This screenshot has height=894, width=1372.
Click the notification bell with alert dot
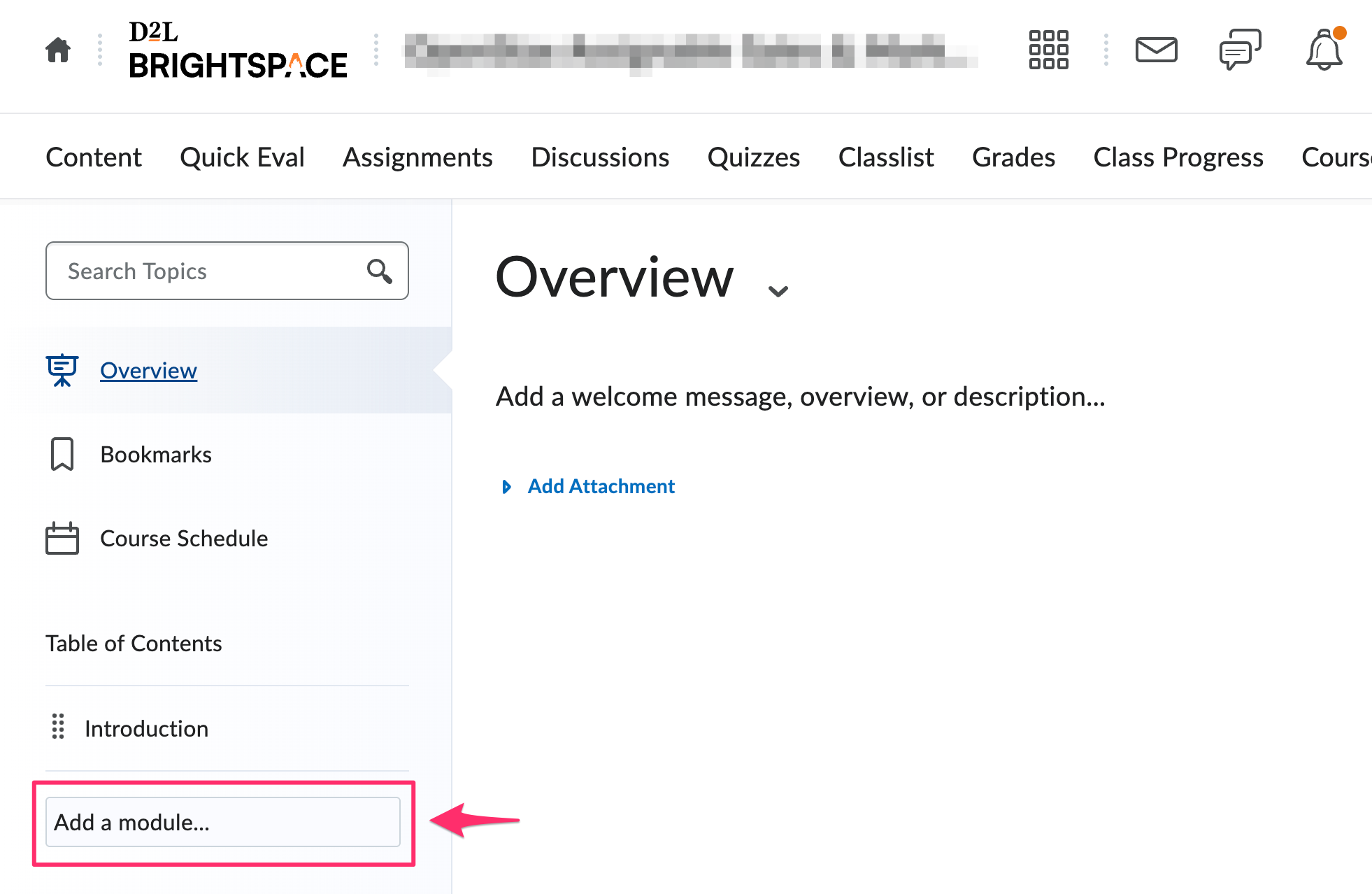click(x=1325, y=51)
